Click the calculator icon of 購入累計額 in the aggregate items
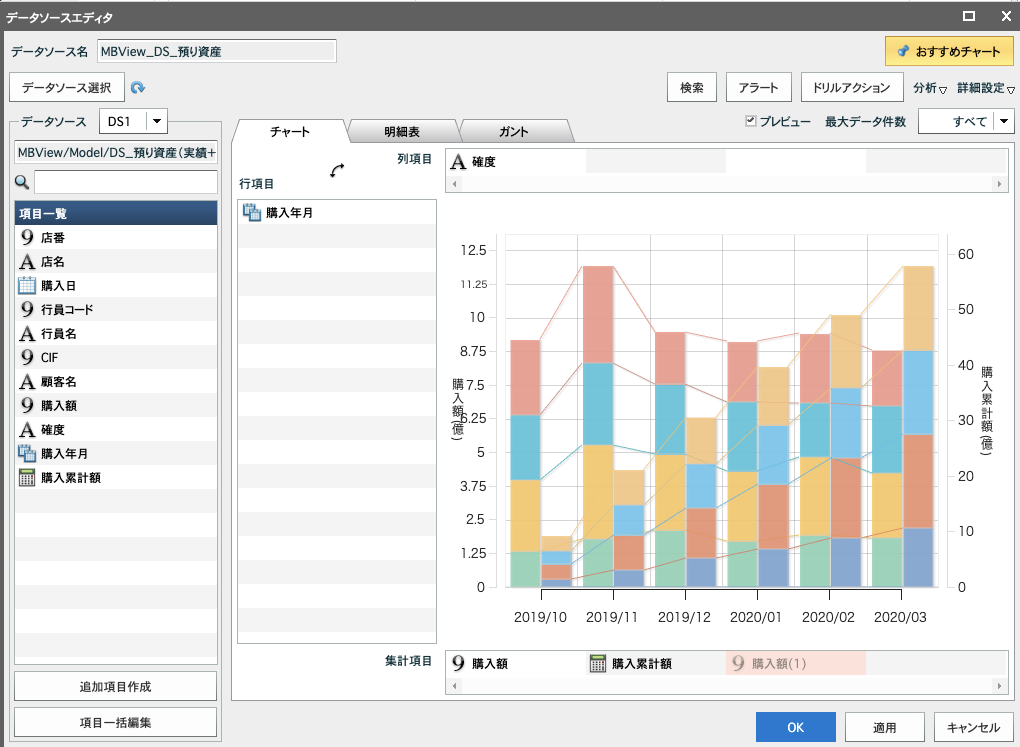 597,663
